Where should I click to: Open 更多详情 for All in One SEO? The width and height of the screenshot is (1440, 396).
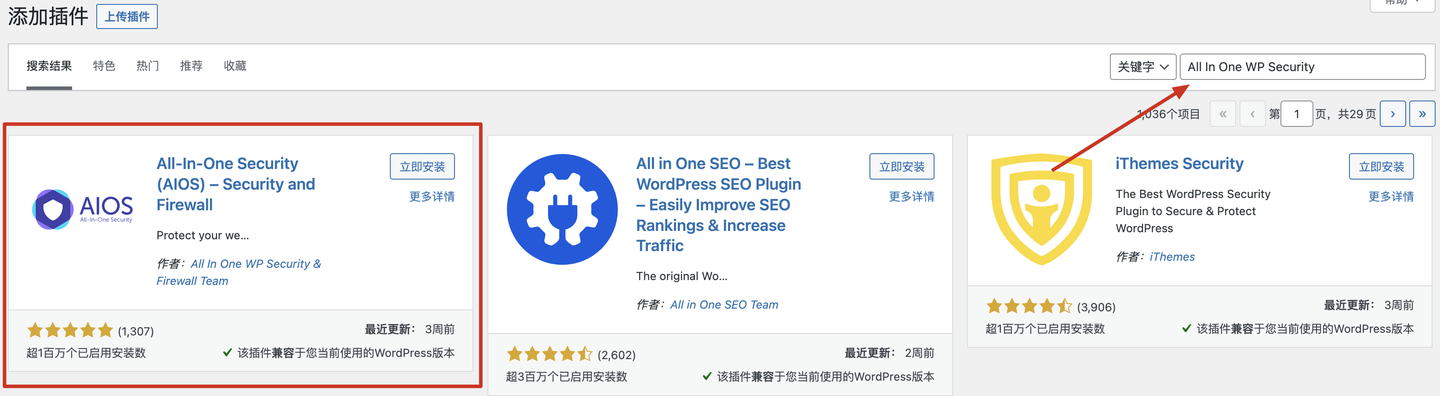coord(912,197)
